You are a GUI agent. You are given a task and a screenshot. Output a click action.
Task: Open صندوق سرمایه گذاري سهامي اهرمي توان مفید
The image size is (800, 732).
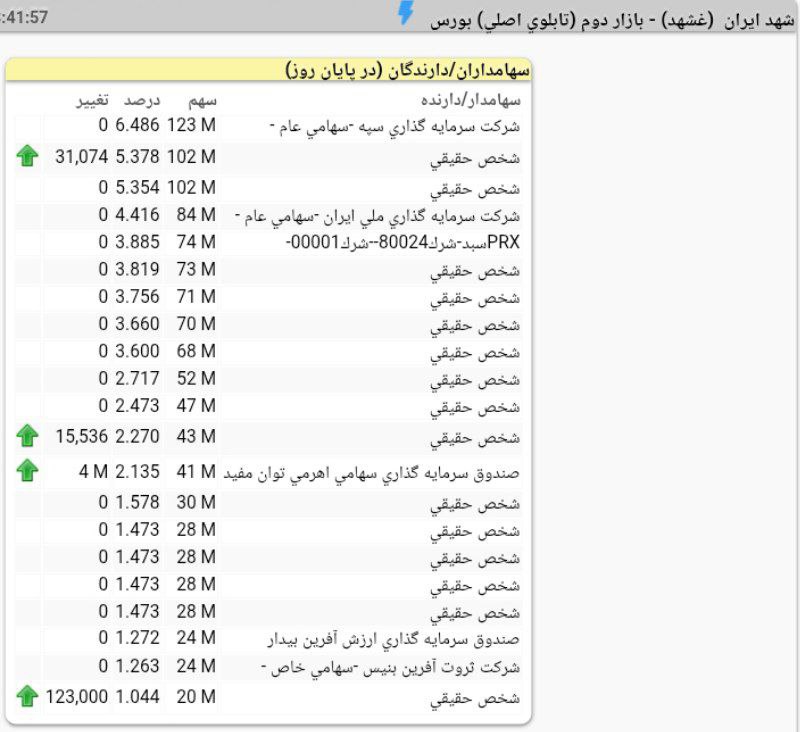pos(373,473)
